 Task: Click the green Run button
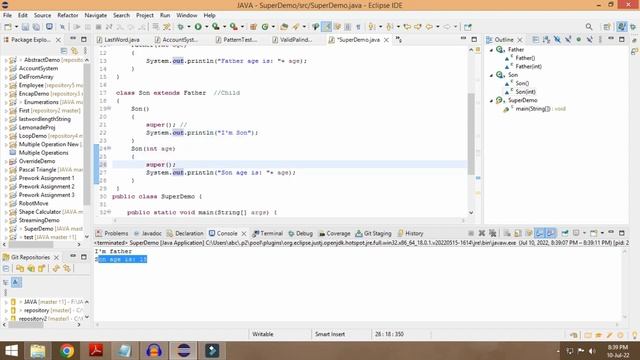pos(198,27)
